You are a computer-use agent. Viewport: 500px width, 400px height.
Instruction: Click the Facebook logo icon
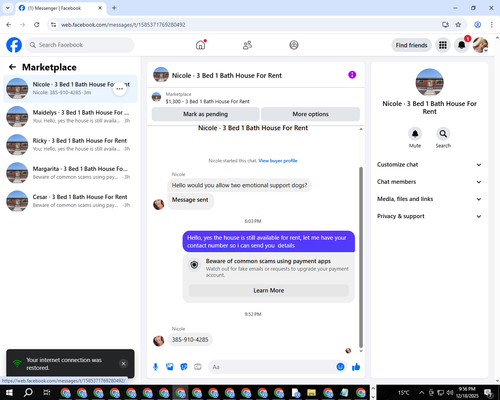[14, 45]
